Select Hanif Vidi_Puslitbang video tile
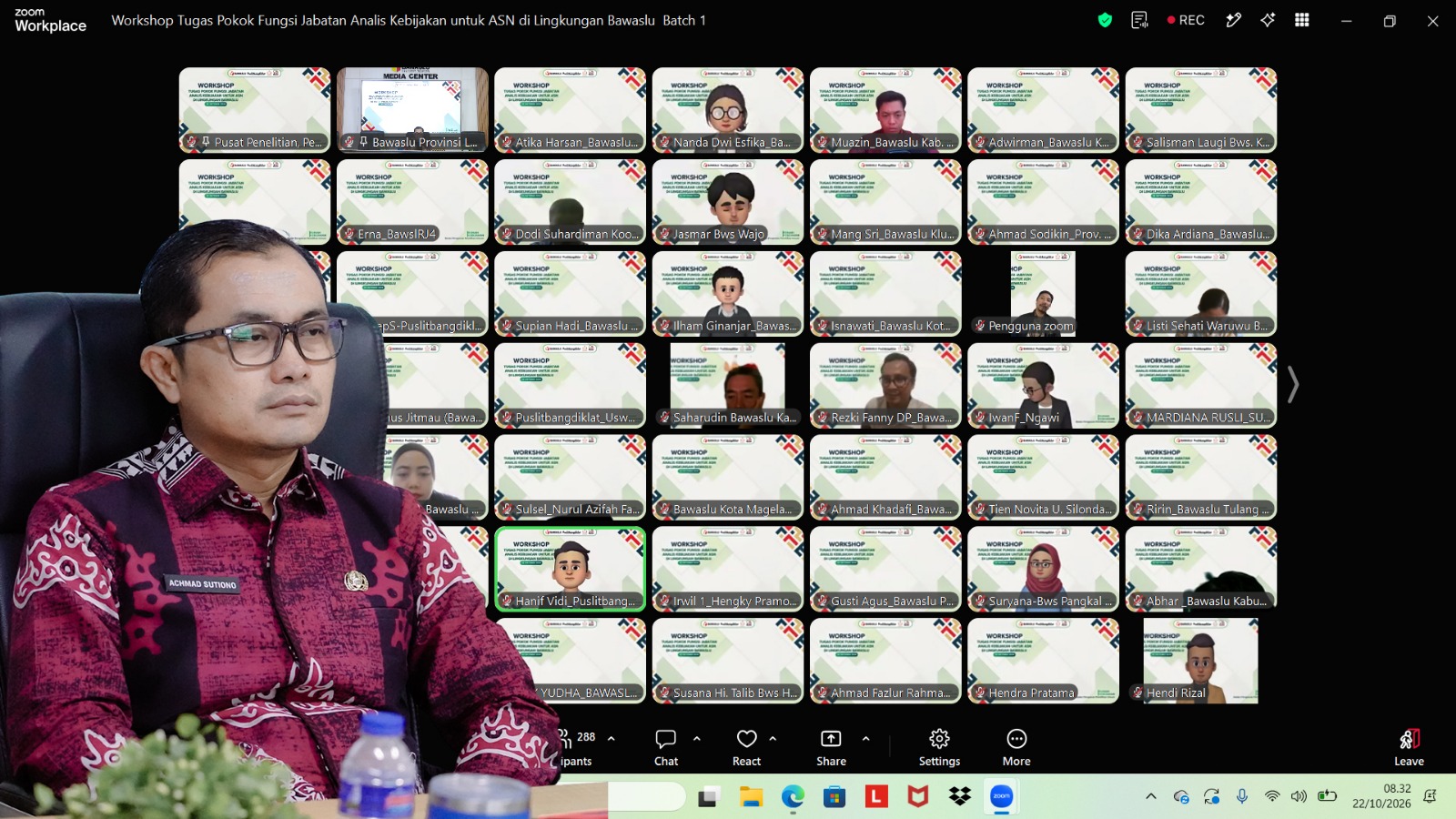1456x819 pixels. point(571,569)
